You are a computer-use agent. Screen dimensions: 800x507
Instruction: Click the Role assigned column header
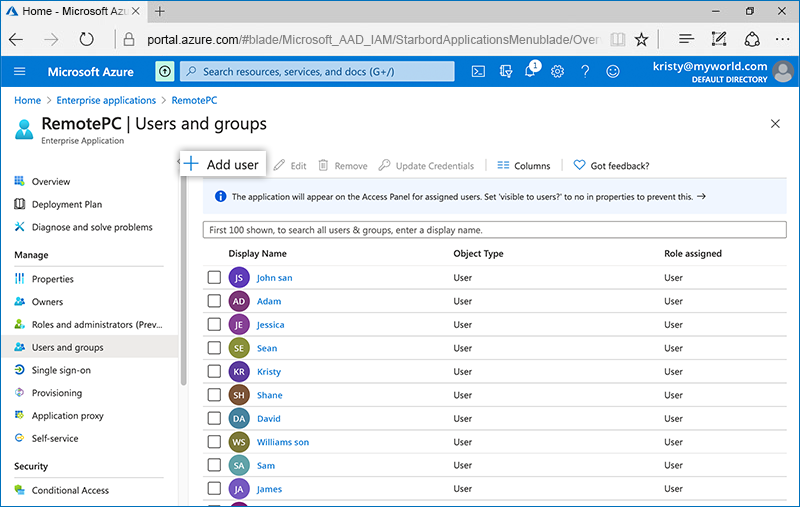pyautogui.click(x=693, y=254)
